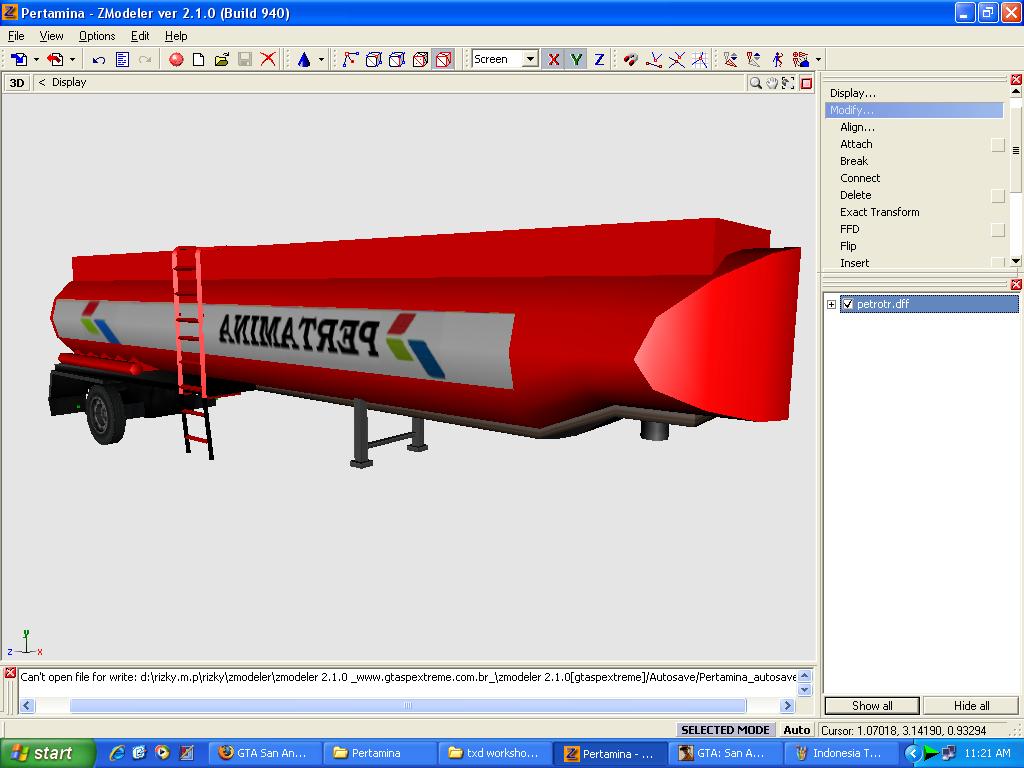Screen dimensions: 1024x768
Task: Click the viewport pan hand icon
Action: coord(772,83)
